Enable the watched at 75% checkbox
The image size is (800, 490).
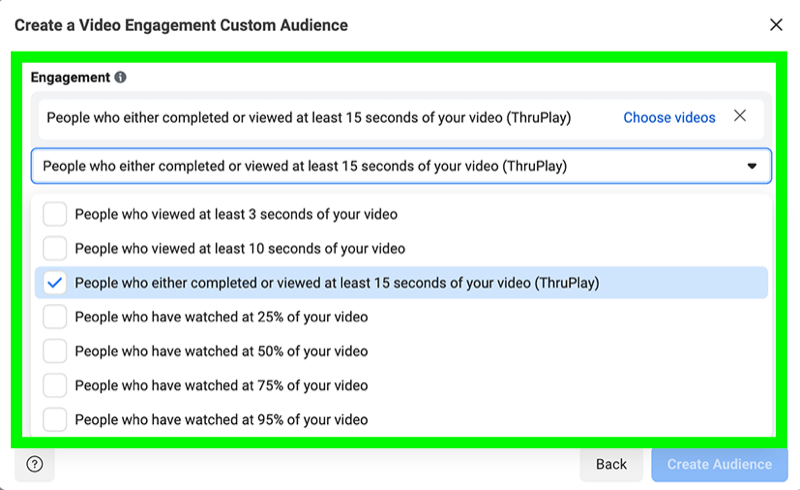(x=55, y=385)
